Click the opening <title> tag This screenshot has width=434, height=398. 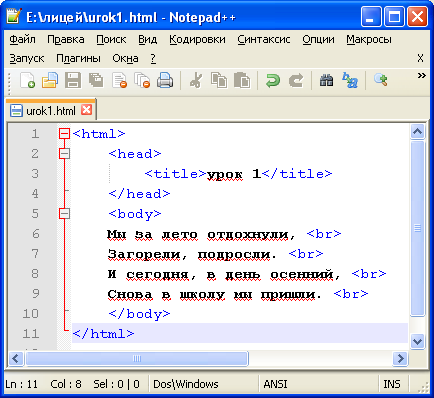pyautogui.click(x=176, y=174)
